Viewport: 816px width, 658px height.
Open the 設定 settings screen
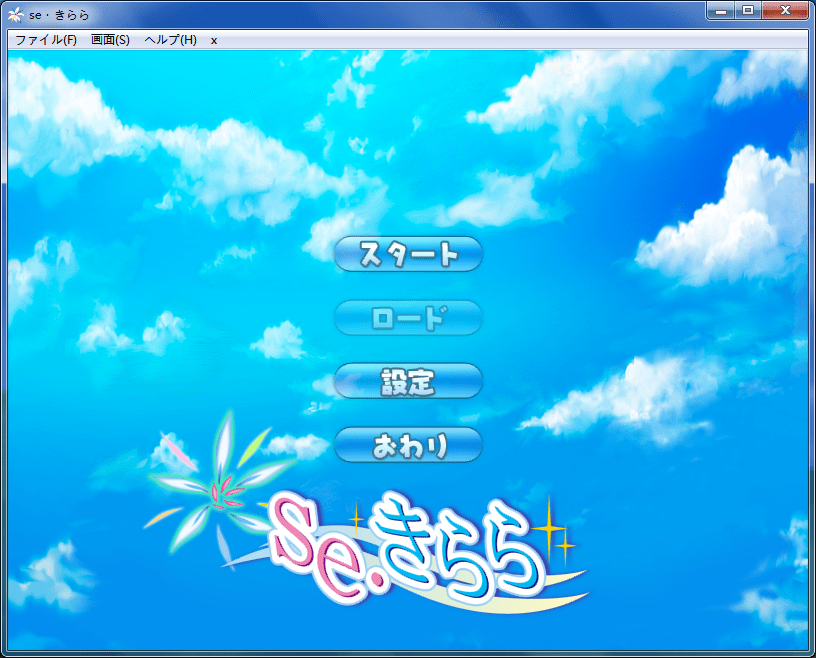click(408, 381)
